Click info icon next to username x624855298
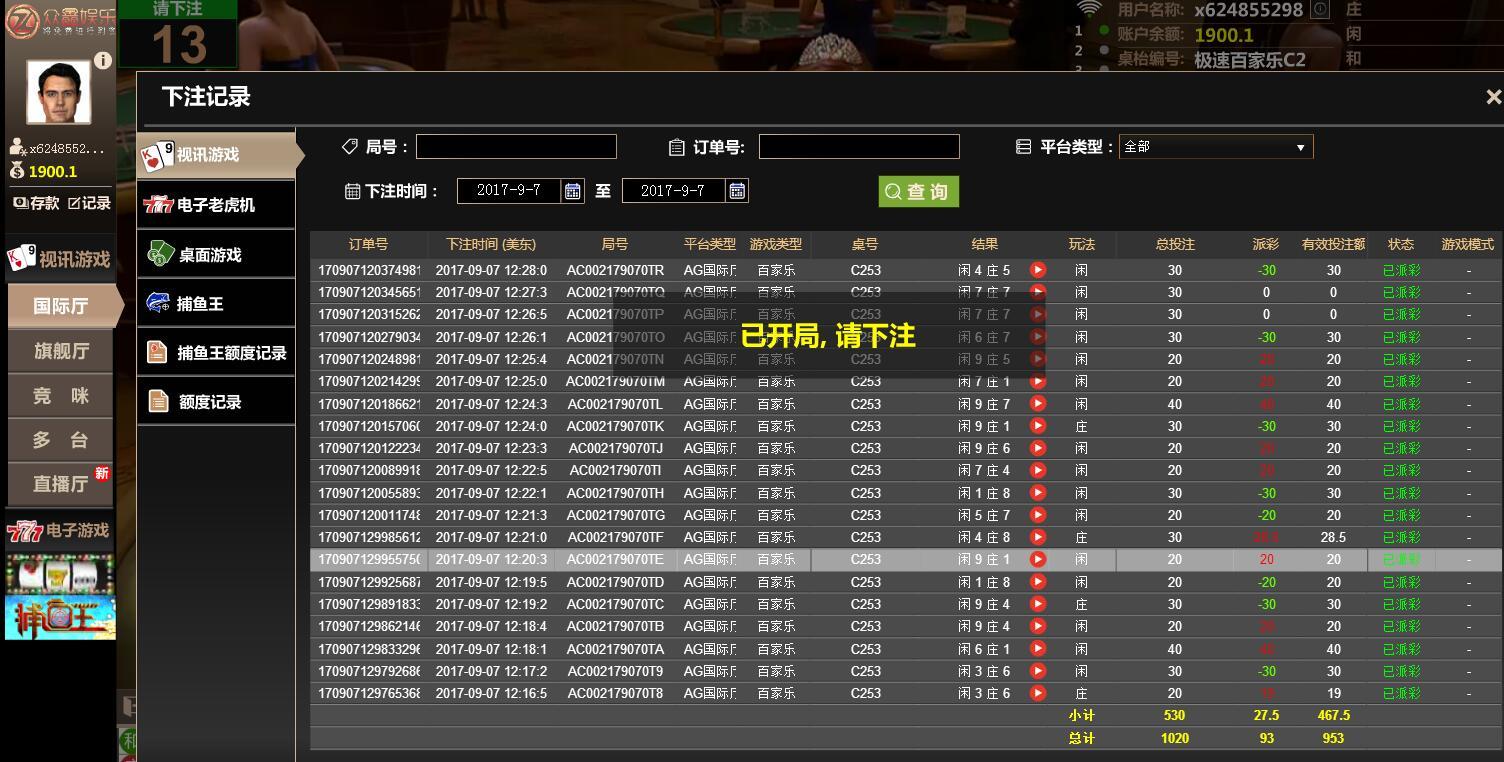 1320,10
